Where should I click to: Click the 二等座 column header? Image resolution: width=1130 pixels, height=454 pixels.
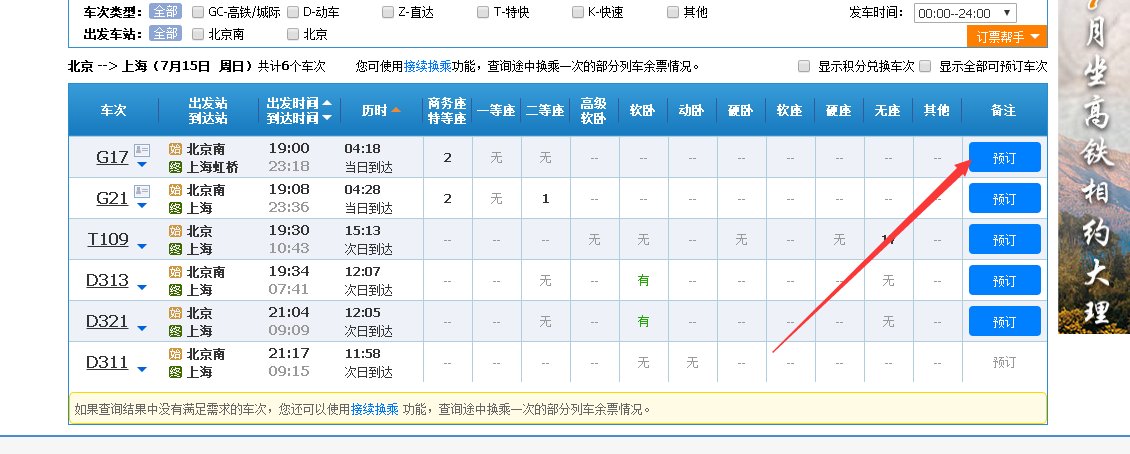(x=546, y=110)
